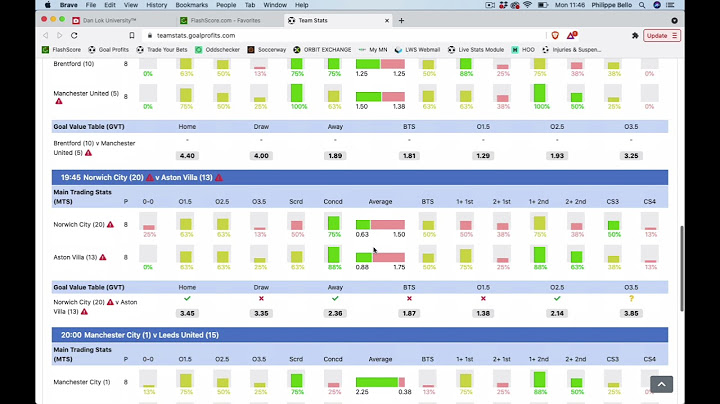The width and height of the screenshot is (720, 404).
Task: Click the Wi-Fi icon in menu bar
Action: 528,5
